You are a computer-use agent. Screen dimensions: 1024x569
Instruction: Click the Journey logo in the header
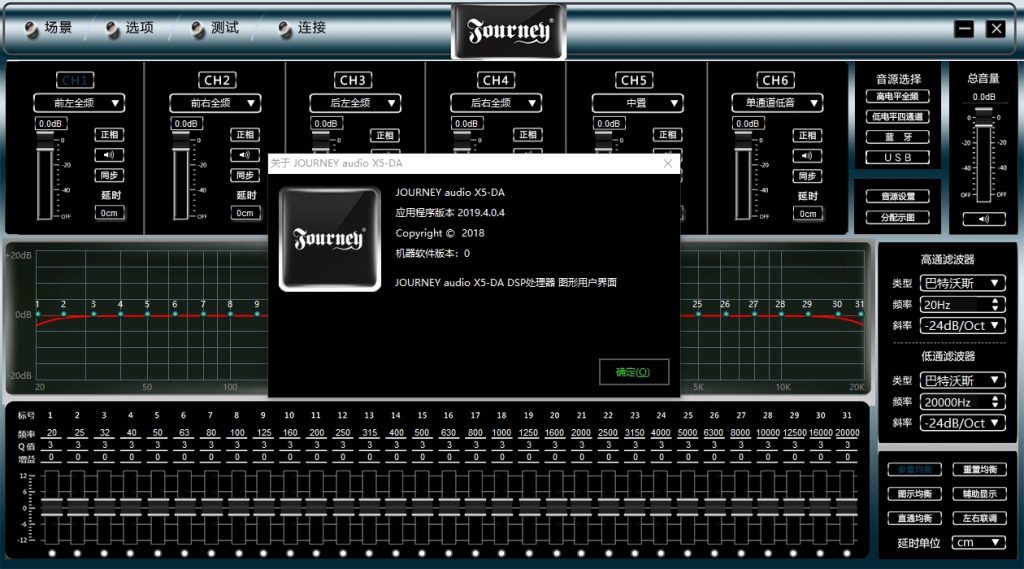tap(509, 31)
